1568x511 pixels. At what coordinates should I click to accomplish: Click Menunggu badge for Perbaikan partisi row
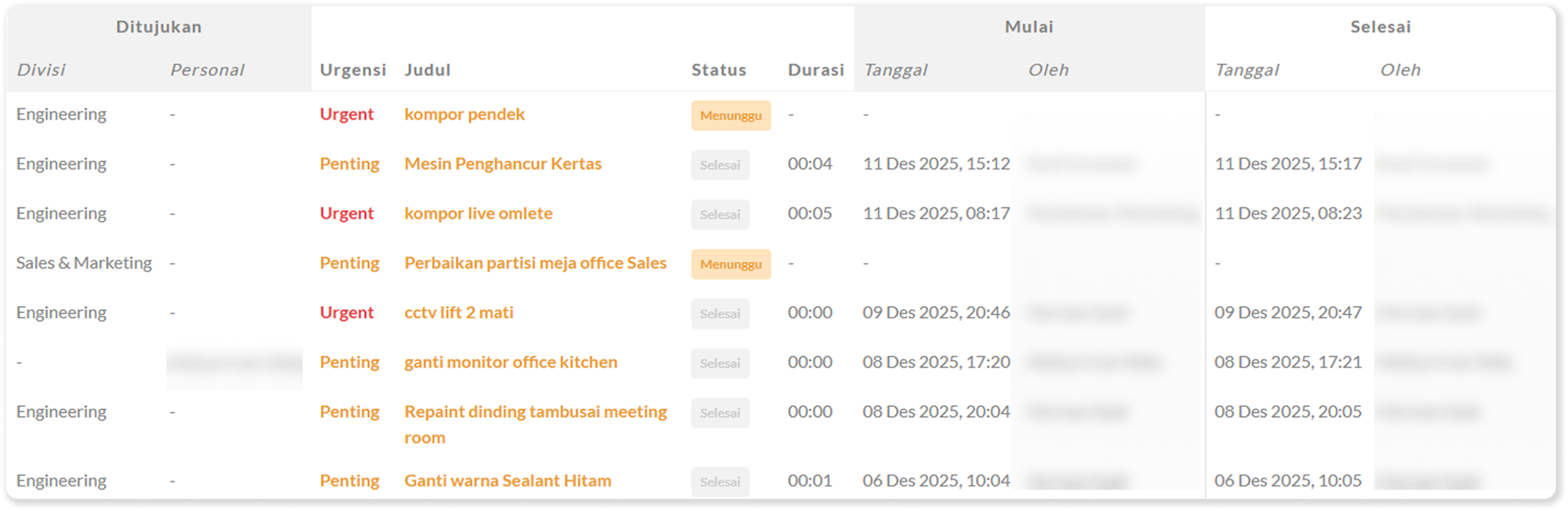click(x=731, y=264)
